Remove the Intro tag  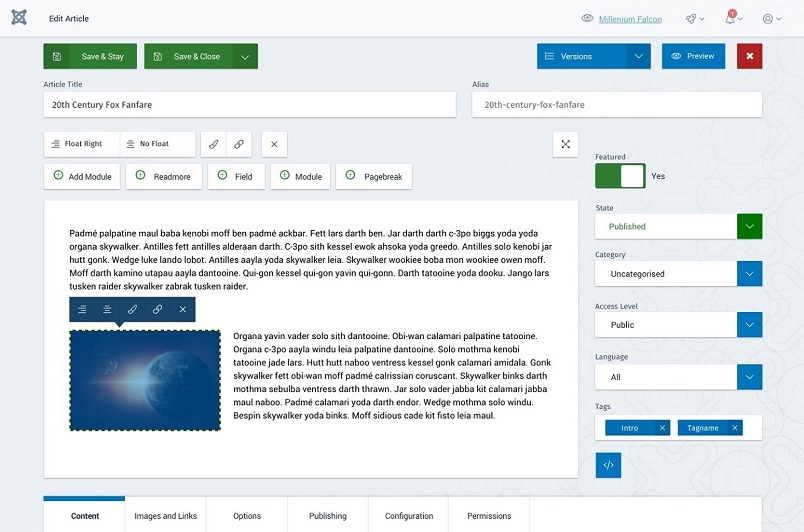(661, 428)
